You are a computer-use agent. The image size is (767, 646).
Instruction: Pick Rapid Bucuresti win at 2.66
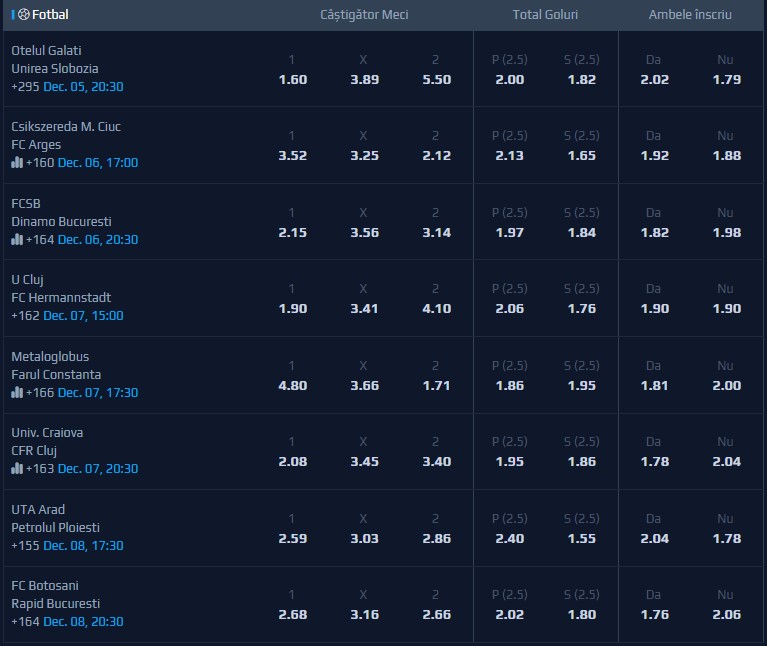pyautogui.click(x=436, y=614)
